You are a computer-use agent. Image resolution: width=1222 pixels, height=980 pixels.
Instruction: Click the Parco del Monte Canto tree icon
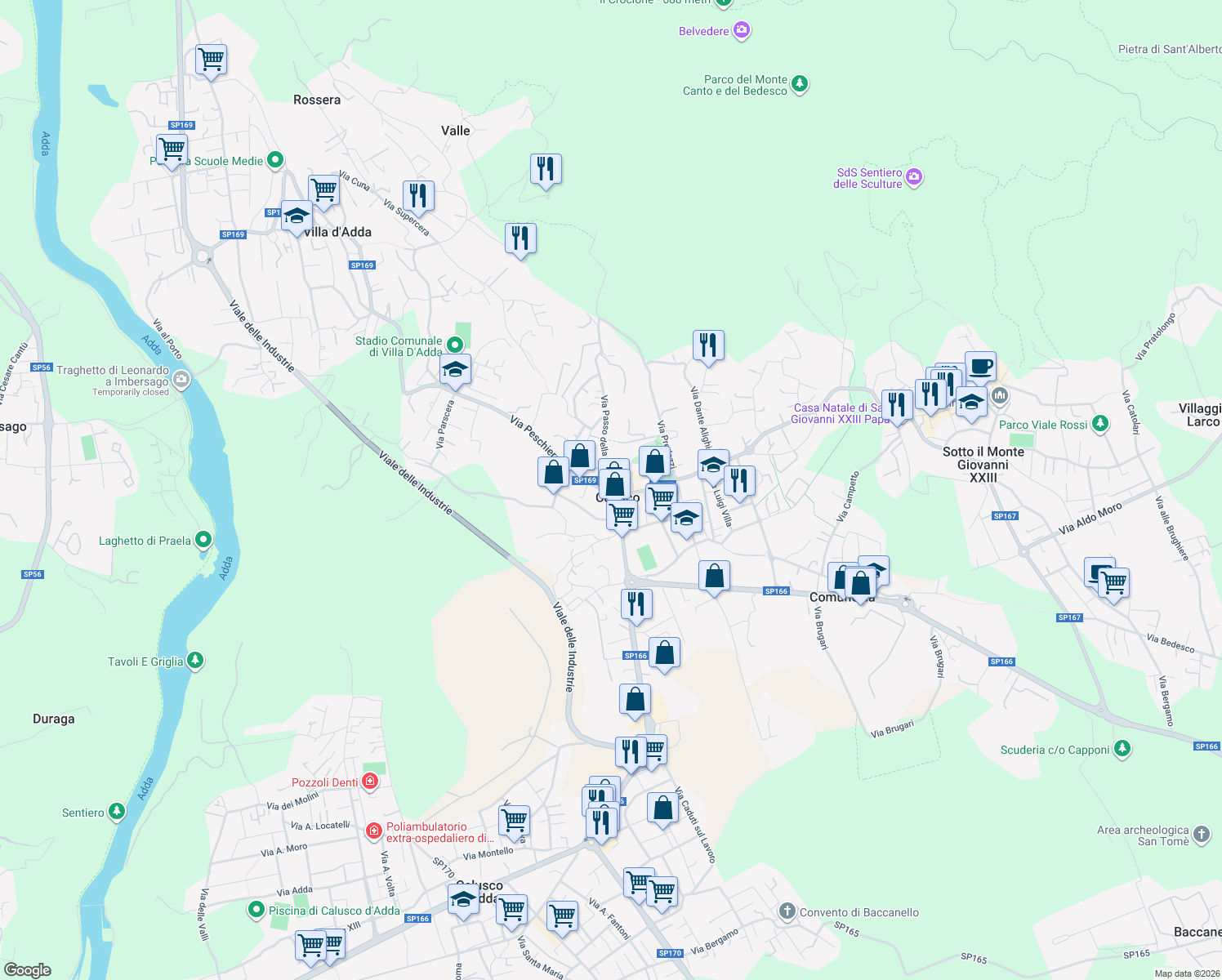point(799,84)
